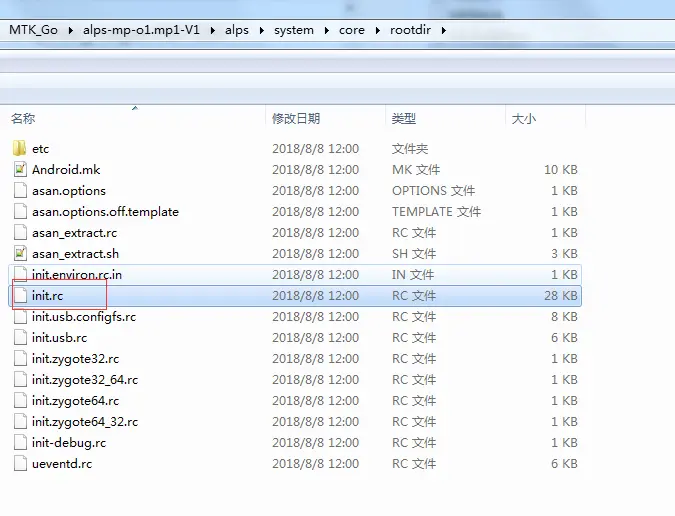This screenshot has height=516, width=675.
Task: Click the modified date of ueventd.rc
Action: (316, 463)
